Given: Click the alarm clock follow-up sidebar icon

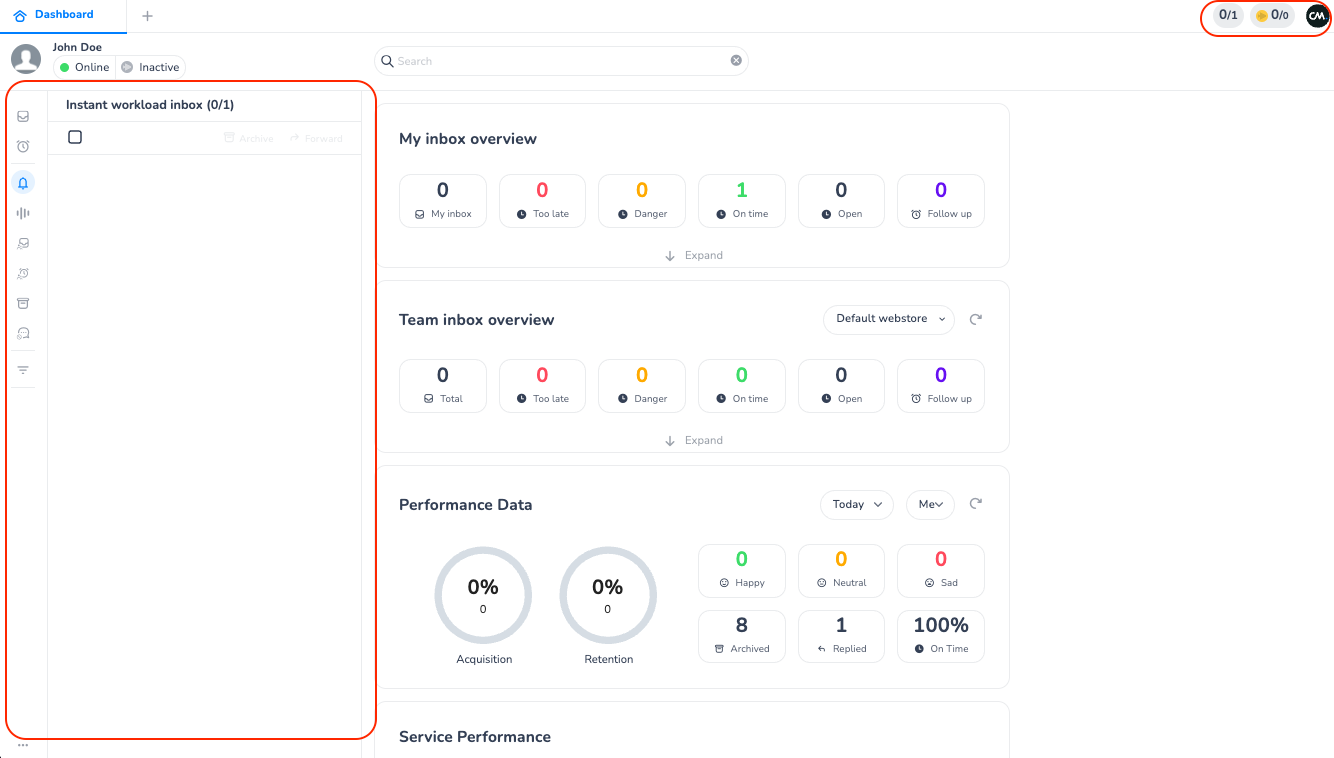Looking at the screenshot, I should point(23,146).
